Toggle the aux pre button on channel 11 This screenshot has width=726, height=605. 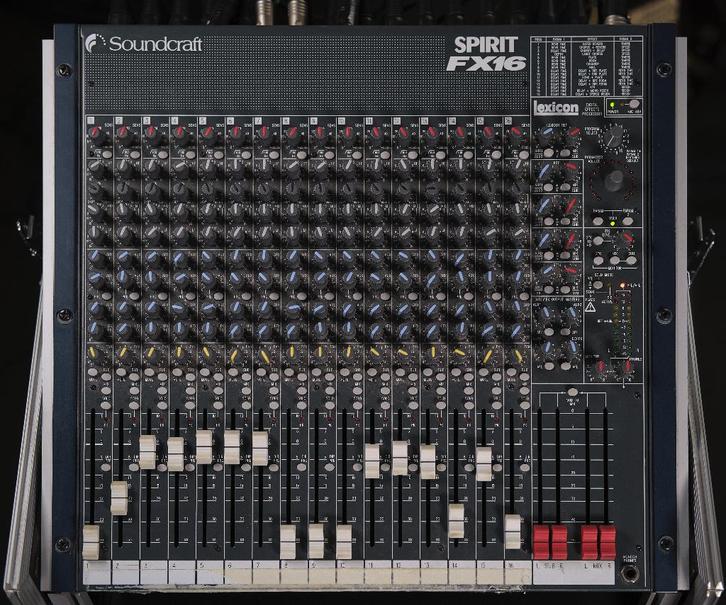tap(386, 295)
